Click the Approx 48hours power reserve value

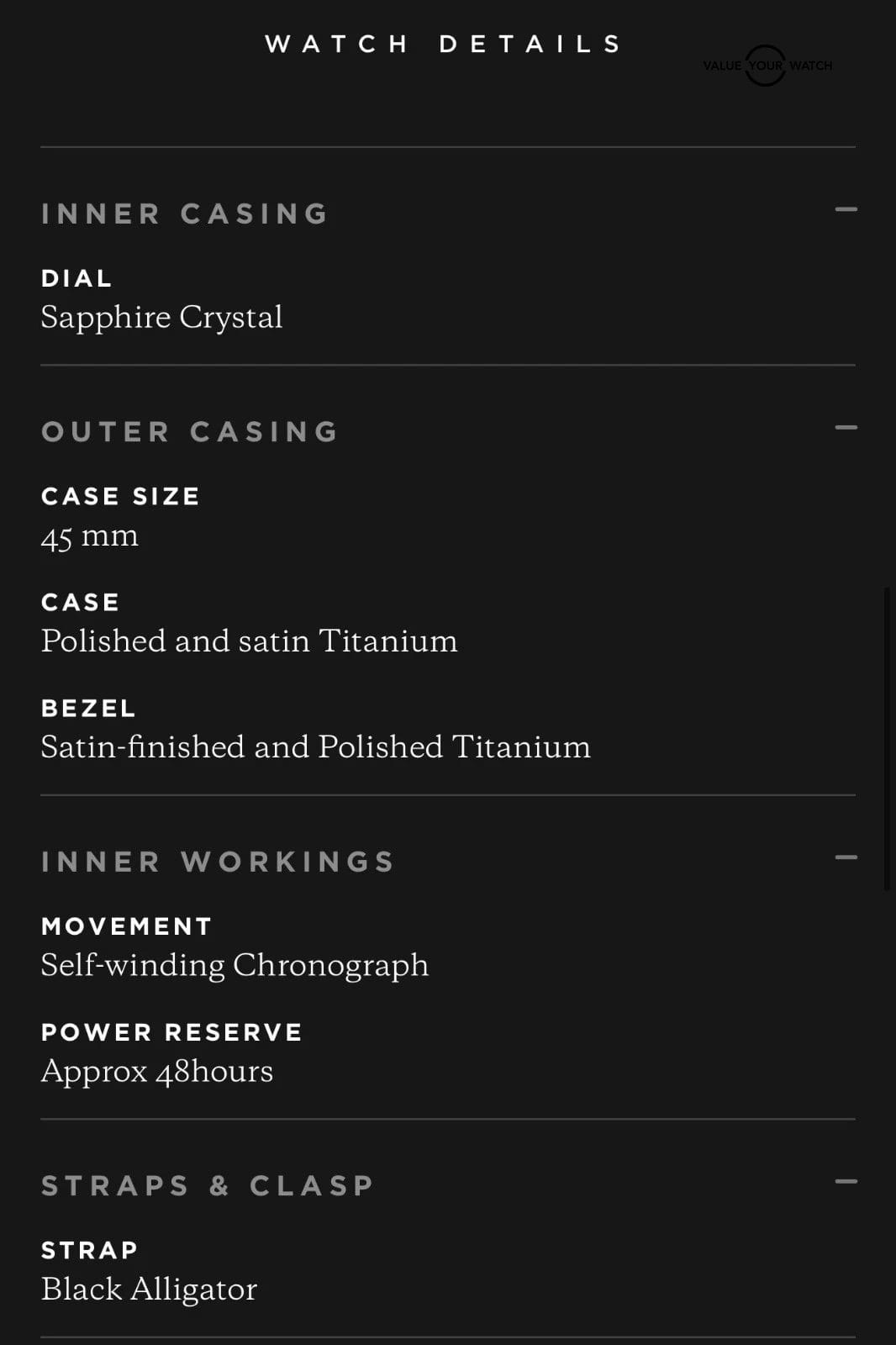pos(157,1071)
